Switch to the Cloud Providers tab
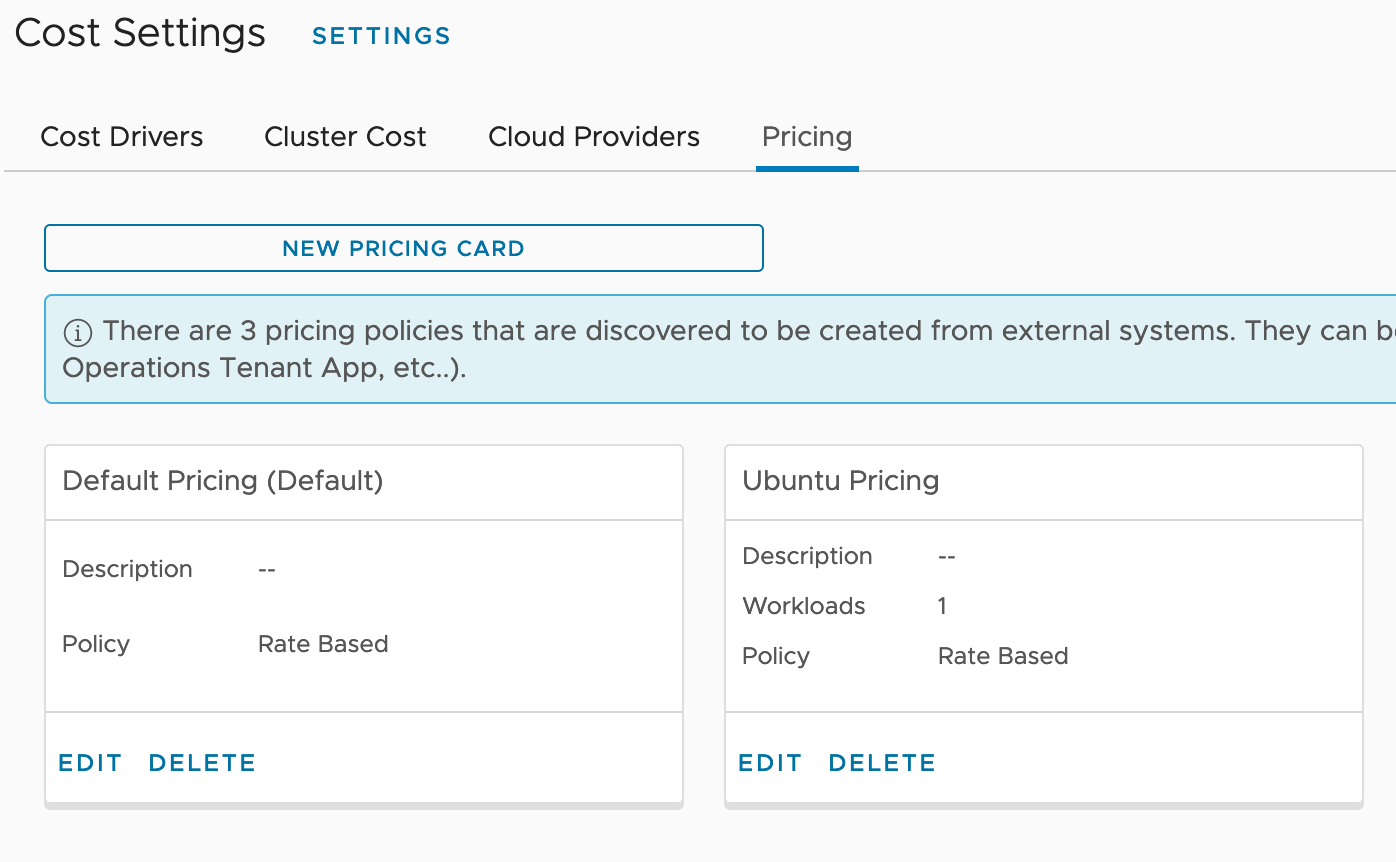Screen dimensions: 1396x862 pos(594,137)
